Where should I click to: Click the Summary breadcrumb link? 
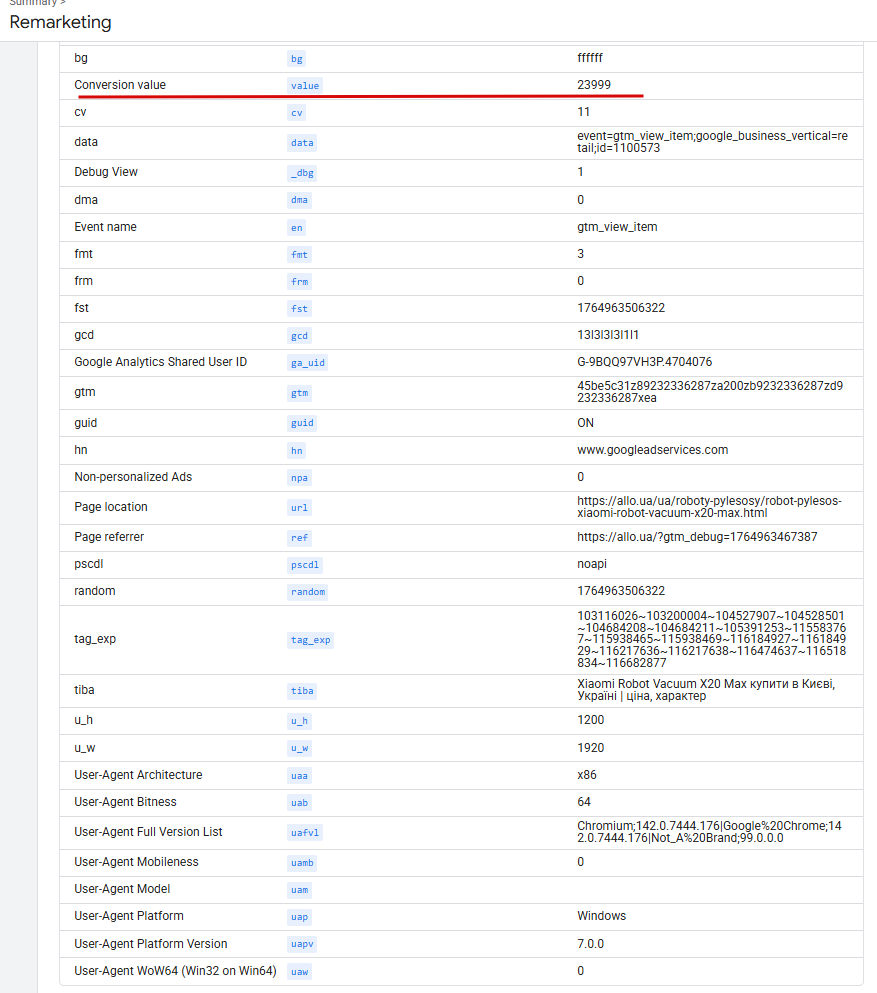coord(33,3)
